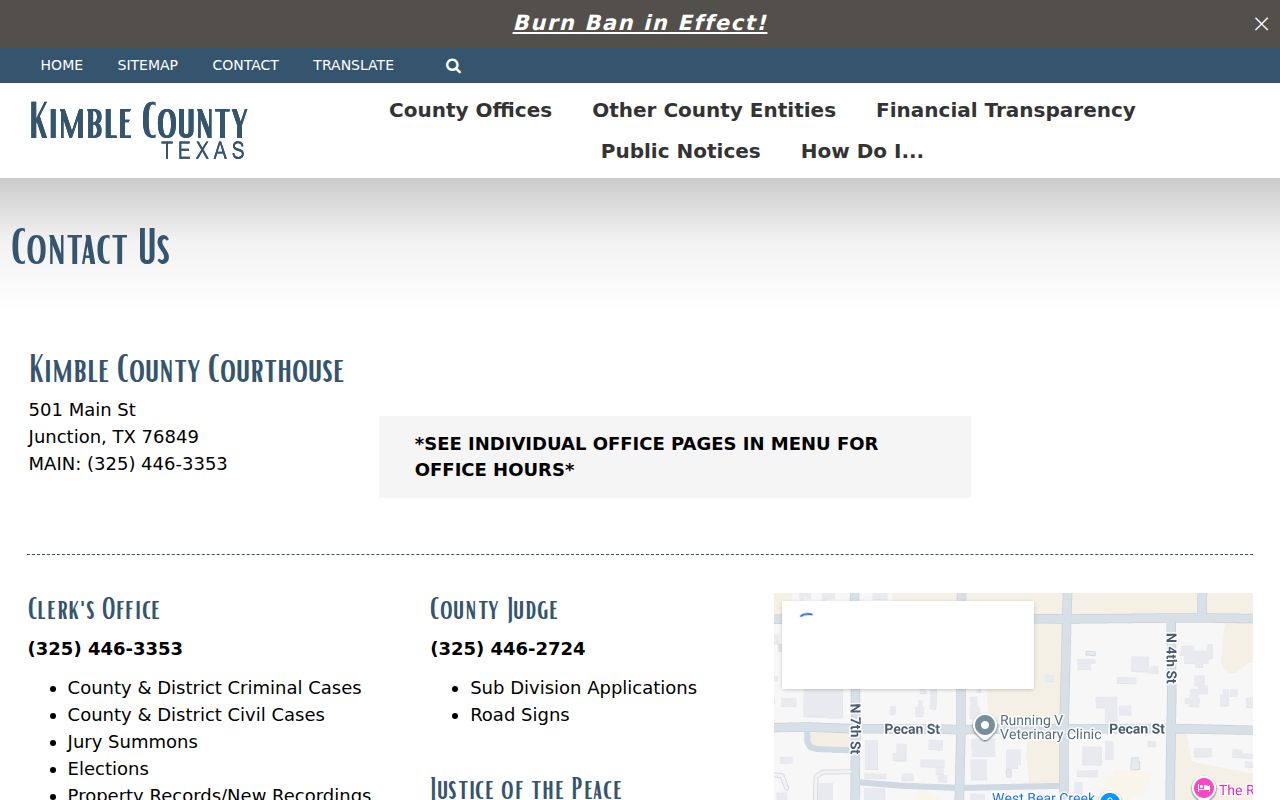Click the Road Signs list item
Screen dimensions: 1280x800
click(x=520, y=715)
